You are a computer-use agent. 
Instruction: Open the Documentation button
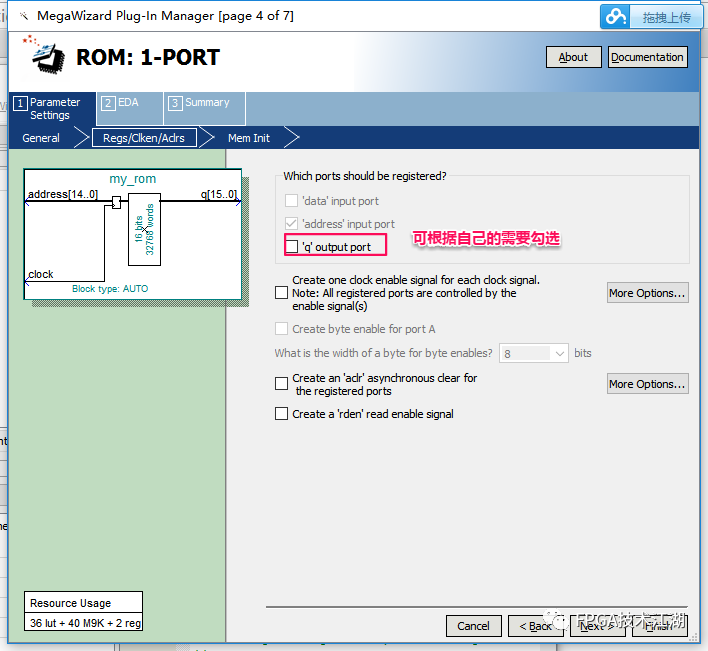[x=647, y=57]
